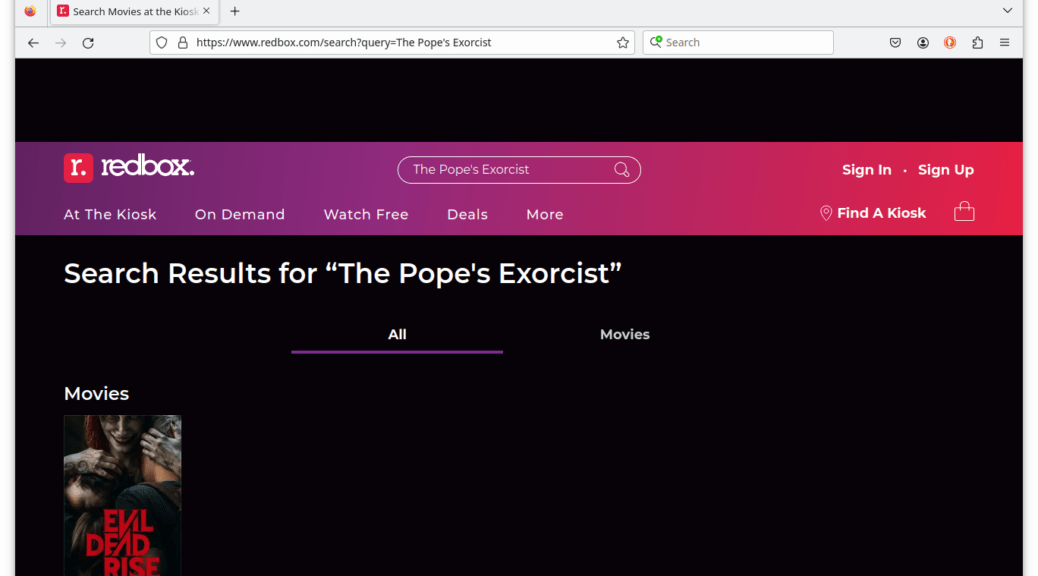Click the browser back arrow
The image size is (1038, 576).
[x=33, y=42]
